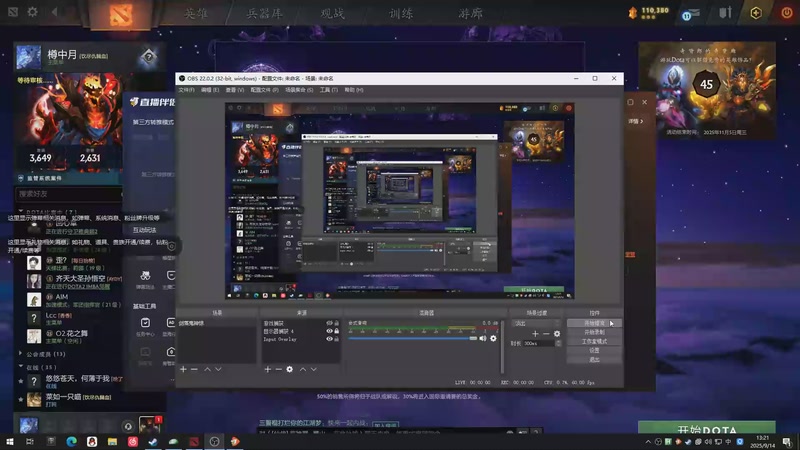Image resolution: width=800 pixels, height=450 pixels.
Task: Remove selected source with minus icon
Action: pyautogui.click(x=279, y=369)
